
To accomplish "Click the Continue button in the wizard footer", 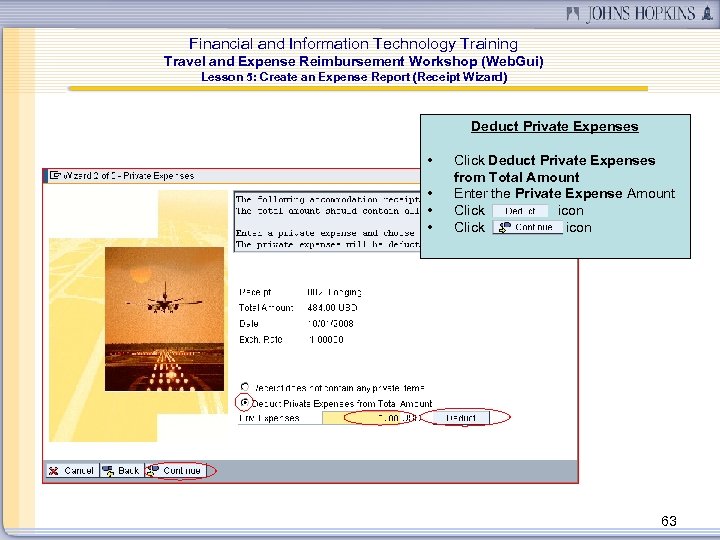I will coord(176,471).
